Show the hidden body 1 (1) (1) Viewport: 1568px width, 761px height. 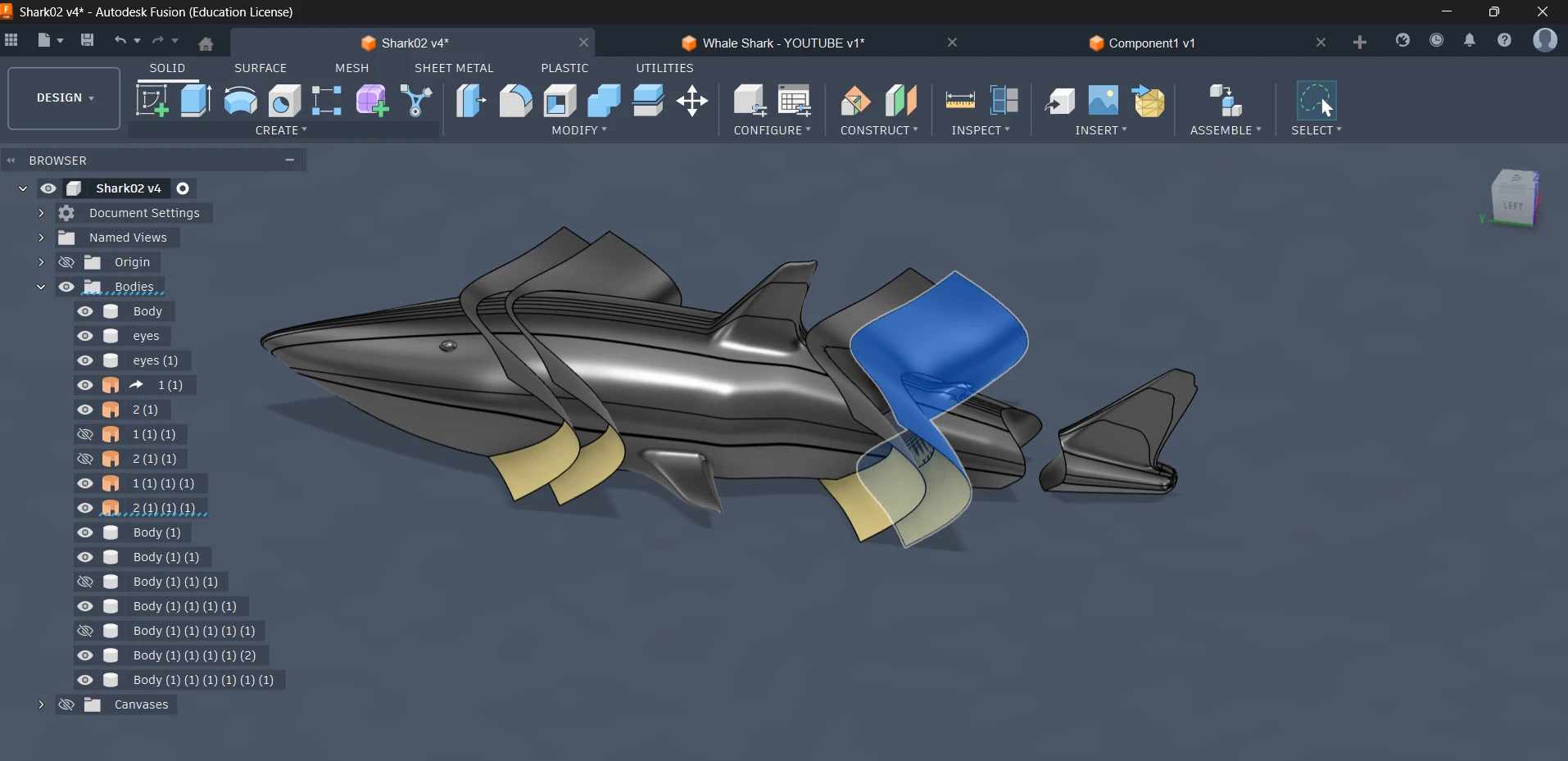[85, 434]
